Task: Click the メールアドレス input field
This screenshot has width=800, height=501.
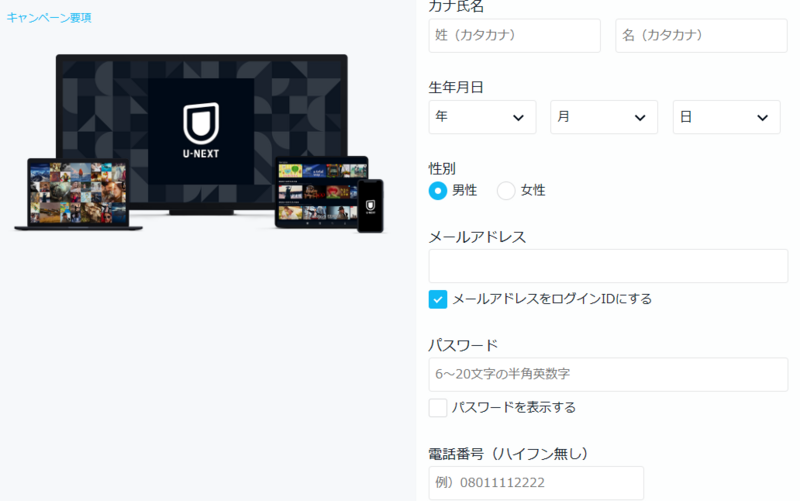Action: point(608,266)
